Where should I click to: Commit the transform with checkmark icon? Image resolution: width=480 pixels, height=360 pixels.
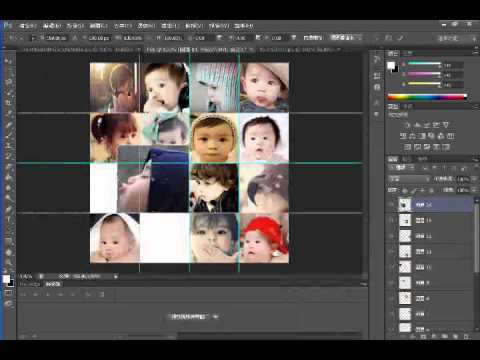[x=400, y=38]
